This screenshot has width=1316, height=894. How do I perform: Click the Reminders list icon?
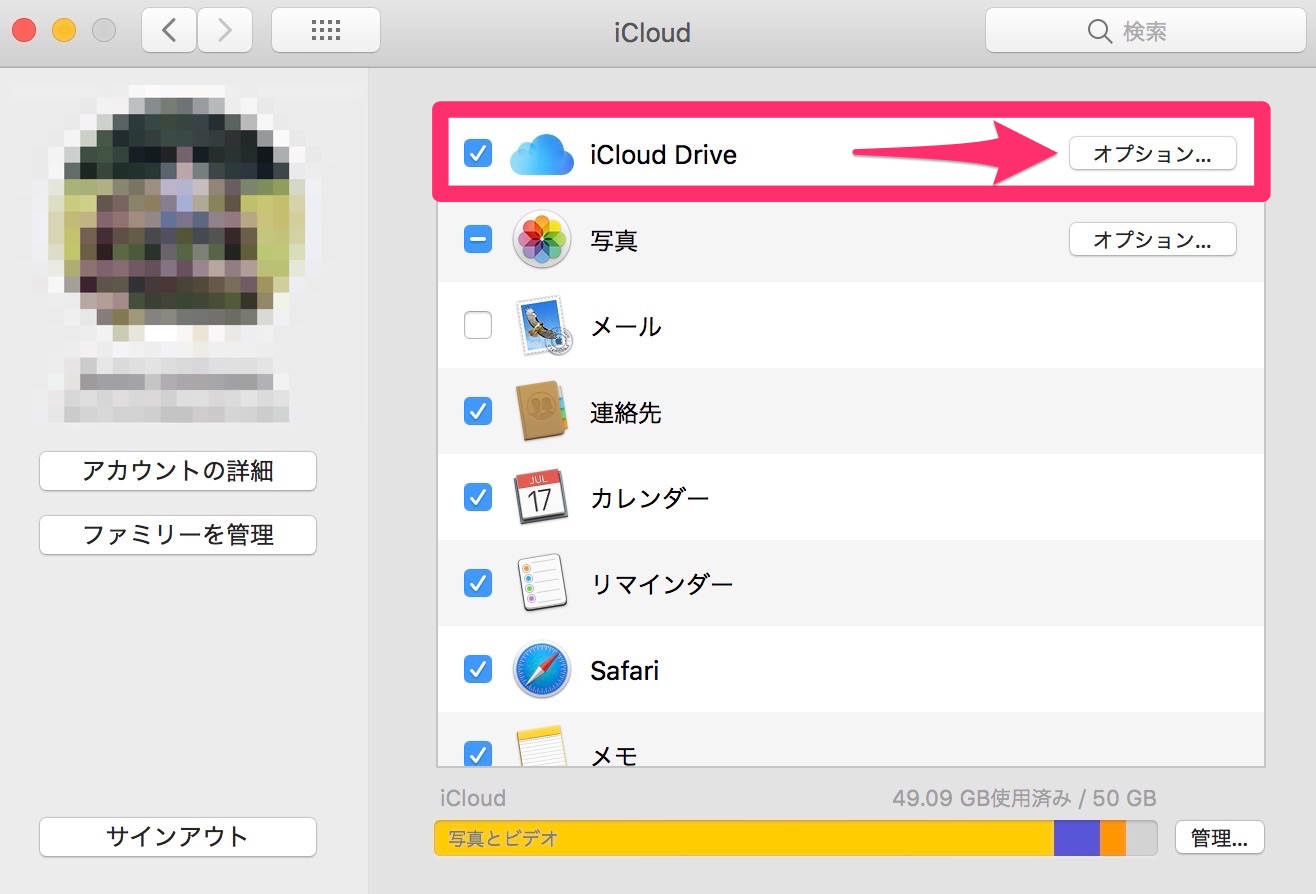click(541, 583)
